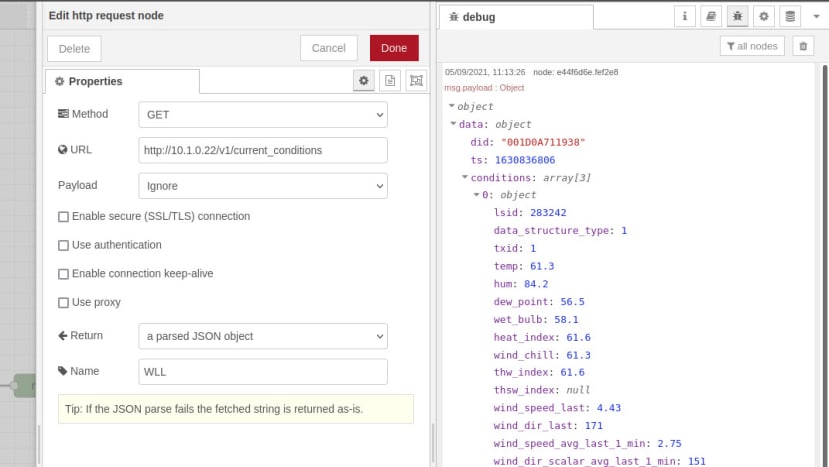829x467 pixels.
Task: Click the wind_chill row
Action: (542, 355)
